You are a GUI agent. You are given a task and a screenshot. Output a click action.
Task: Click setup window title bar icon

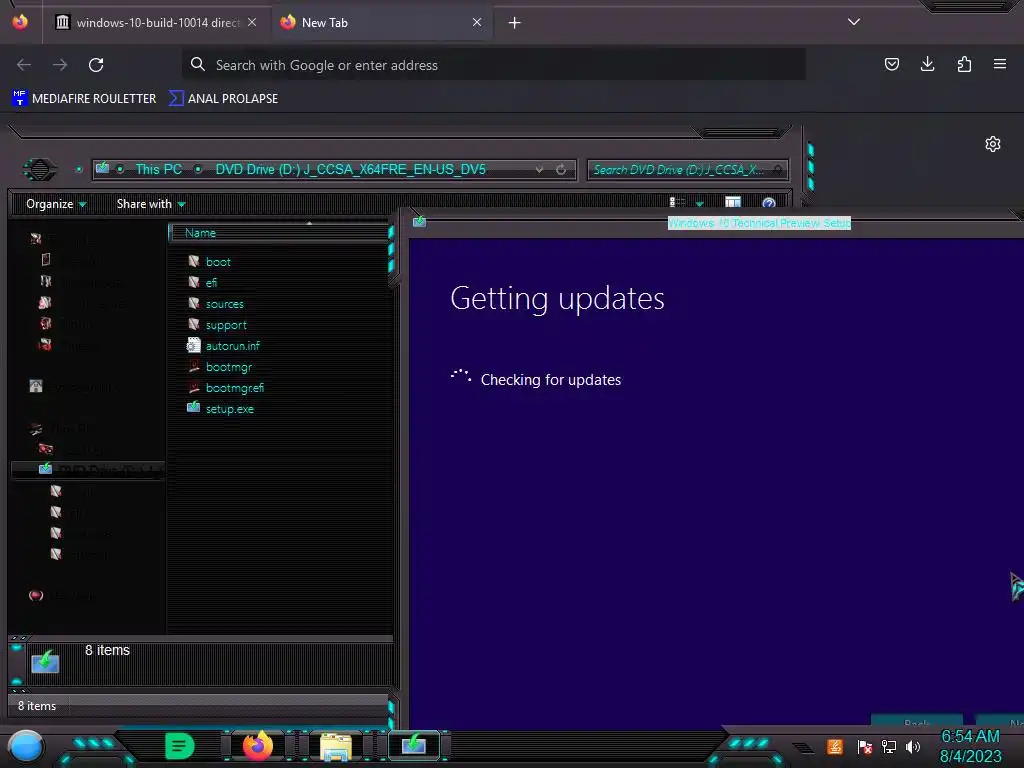click(x=419, y=222)
